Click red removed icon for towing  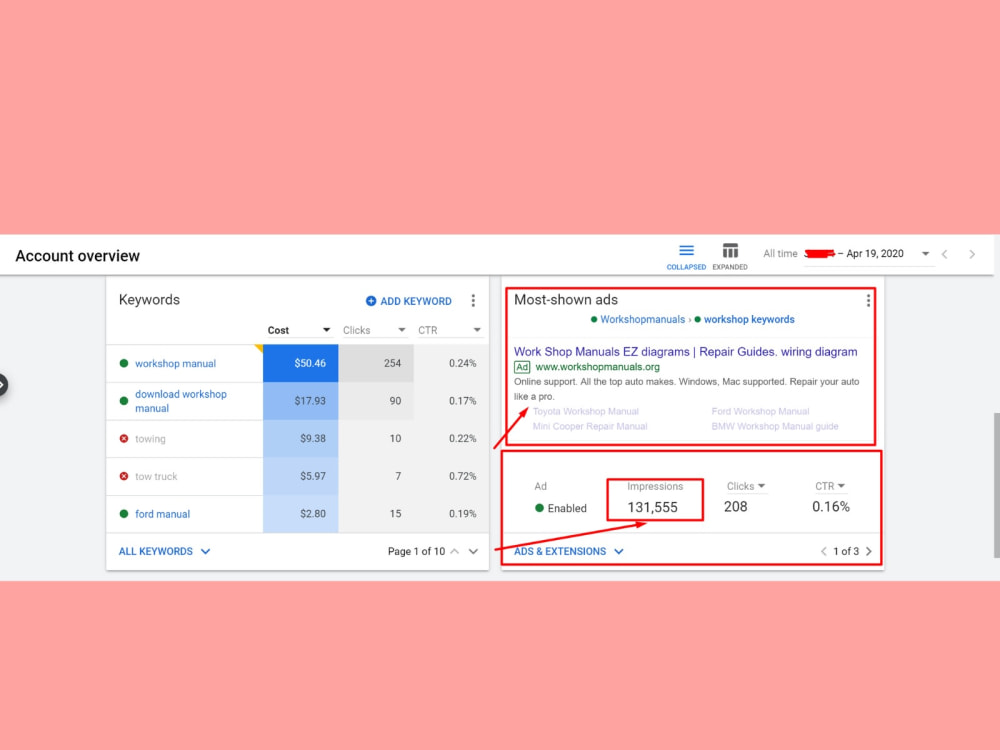click(x=124, y=439)
